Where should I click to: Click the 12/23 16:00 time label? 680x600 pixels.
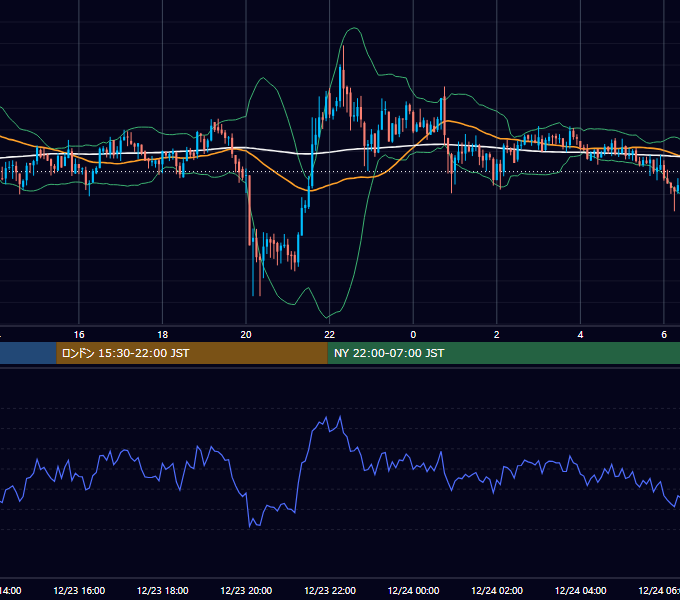[x=79, y=590]
